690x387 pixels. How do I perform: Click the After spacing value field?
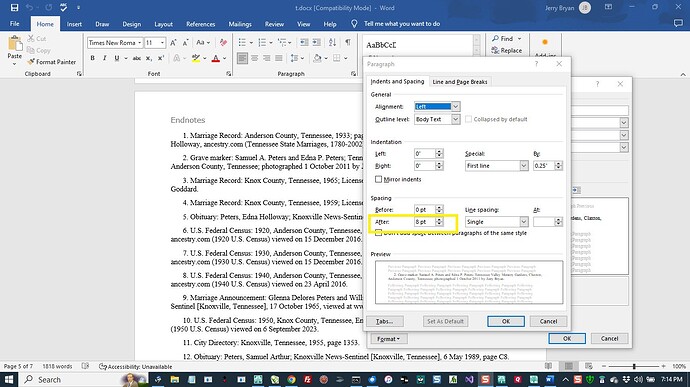click(425, 222)
